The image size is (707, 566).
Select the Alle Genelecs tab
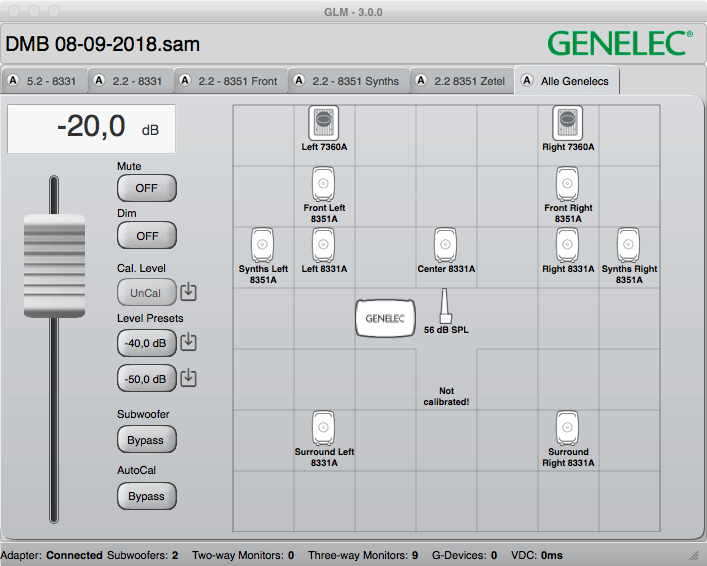coord(567,81)
